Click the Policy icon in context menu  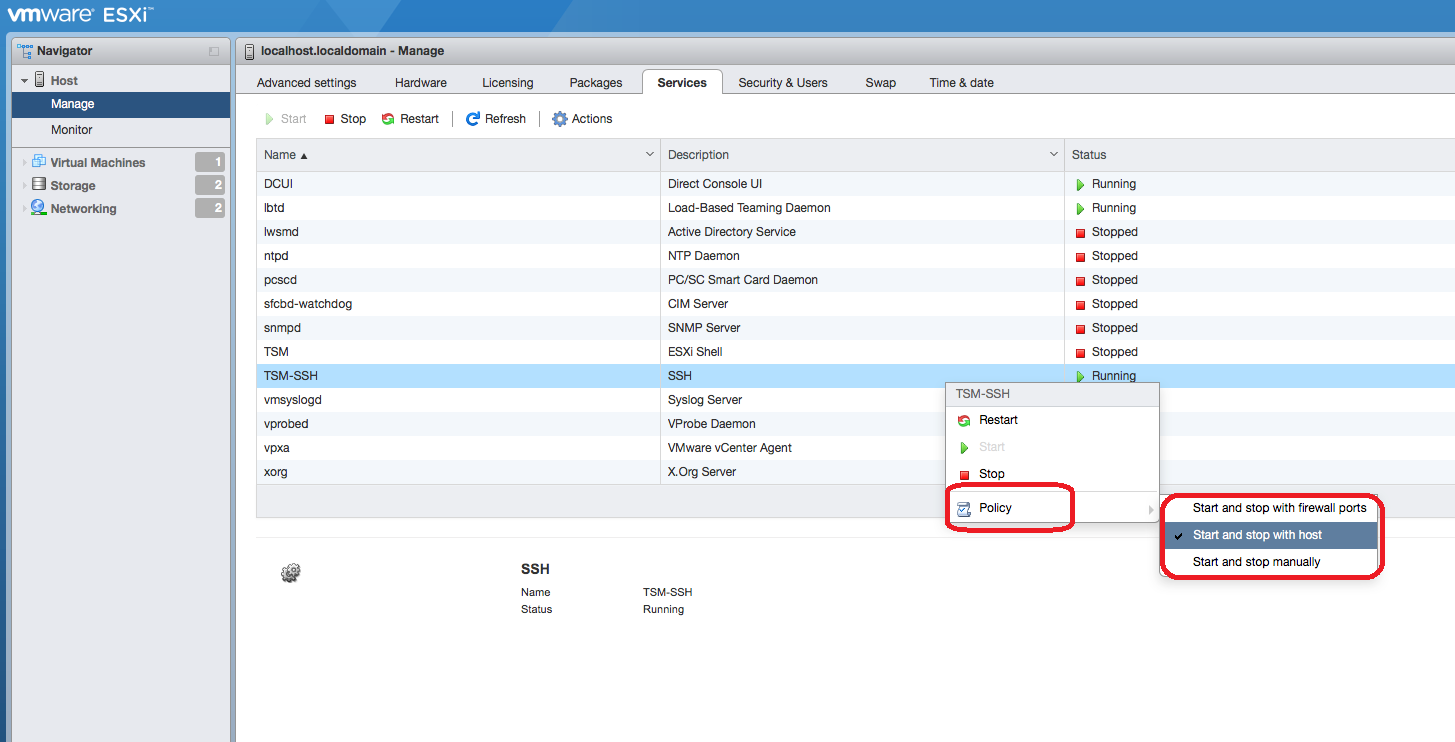point(964,509)
